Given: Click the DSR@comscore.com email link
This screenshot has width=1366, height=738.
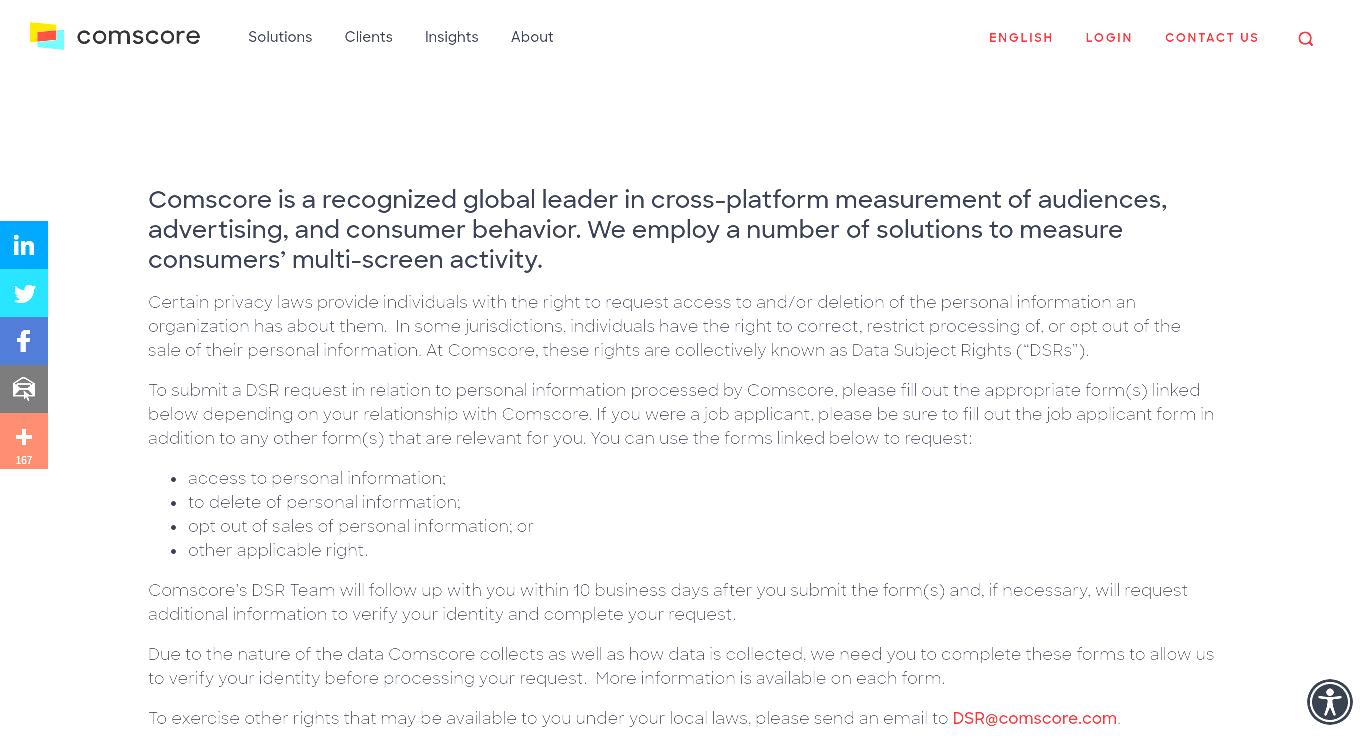Looking at the screenshot, I should [x=1034, y=718].
